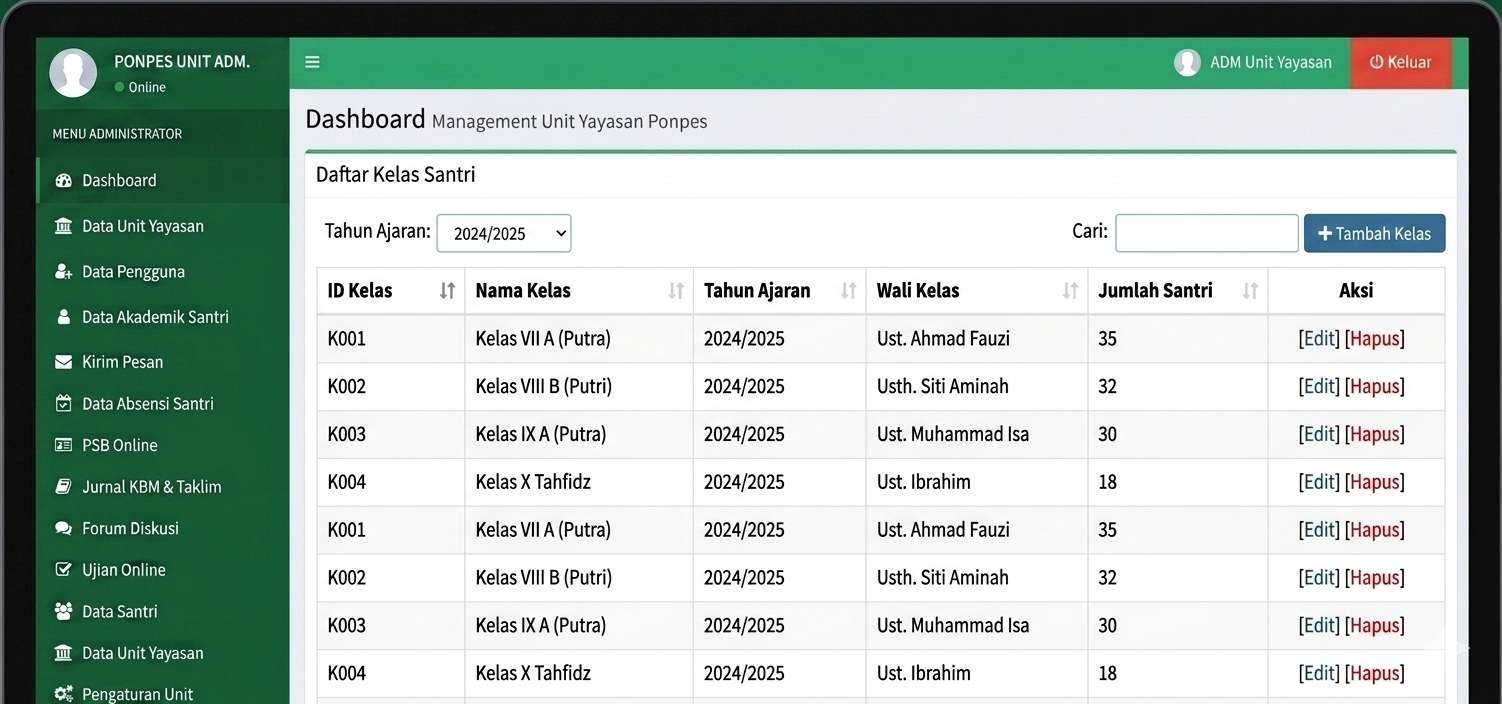
Task: Click the PSB Online ID card icon
Action: [64, 445]
